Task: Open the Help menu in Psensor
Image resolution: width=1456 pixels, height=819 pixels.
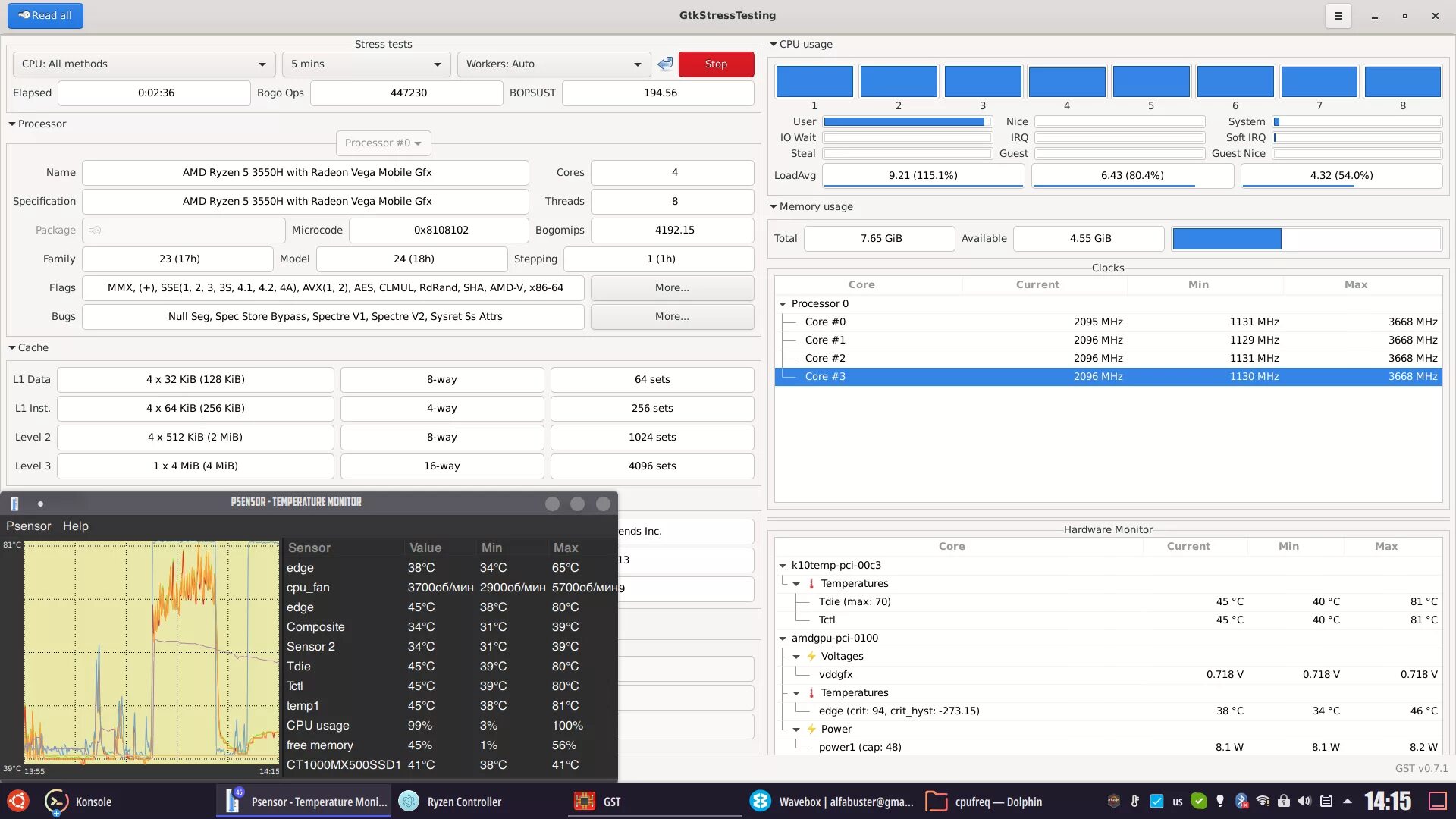Action: [x=75, y=526]
